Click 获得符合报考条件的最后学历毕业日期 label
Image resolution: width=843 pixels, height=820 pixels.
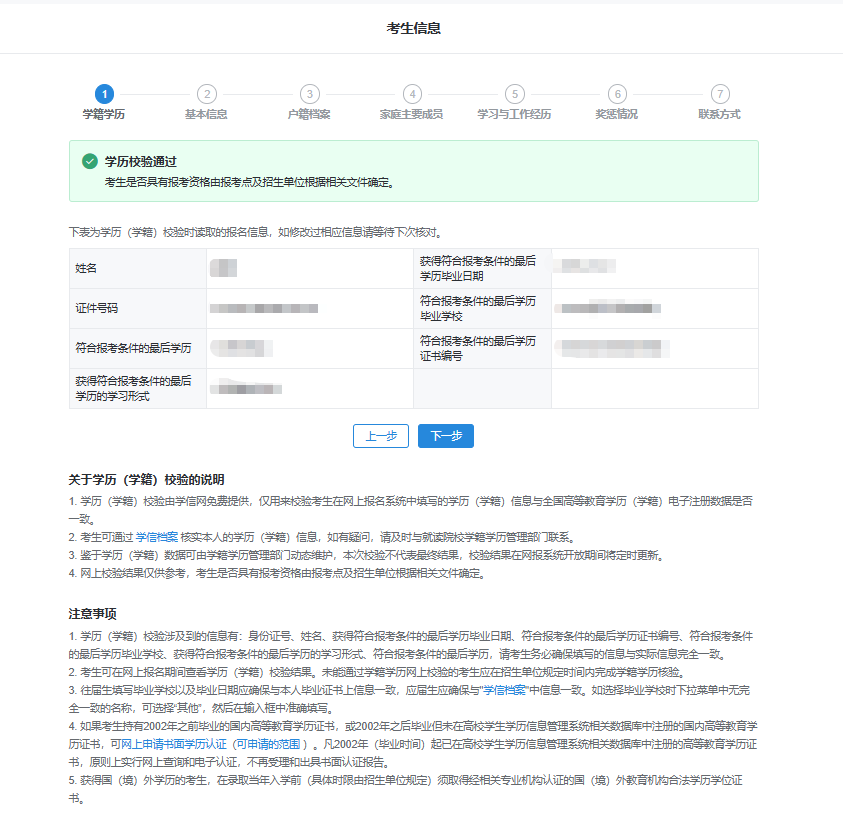click(x=478, y=268)
